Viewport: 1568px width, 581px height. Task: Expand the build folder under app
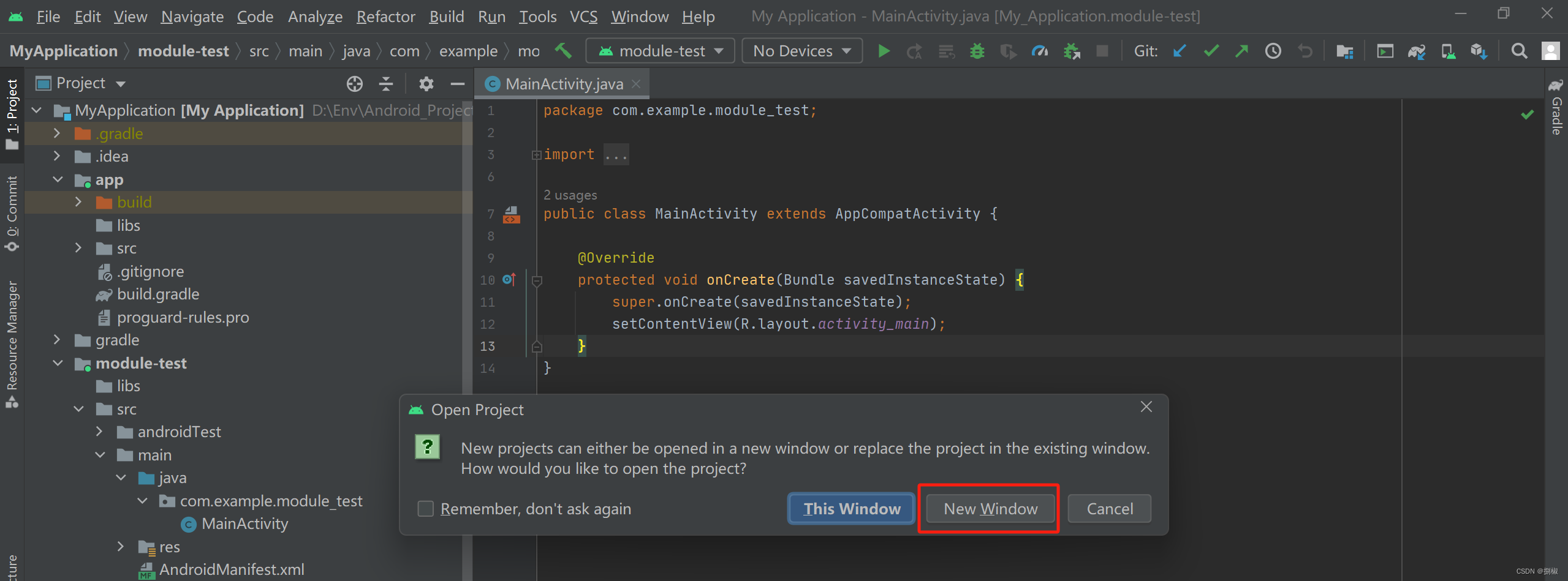[78, 202]
